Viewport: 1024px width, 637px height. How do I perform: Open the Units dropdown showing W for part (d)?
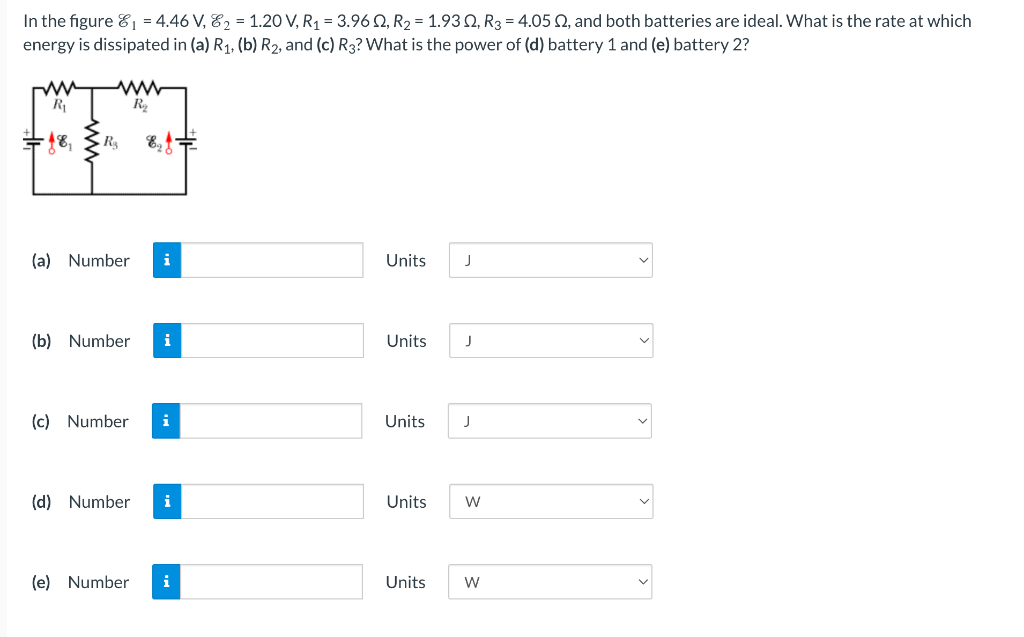tap(550, 501)
